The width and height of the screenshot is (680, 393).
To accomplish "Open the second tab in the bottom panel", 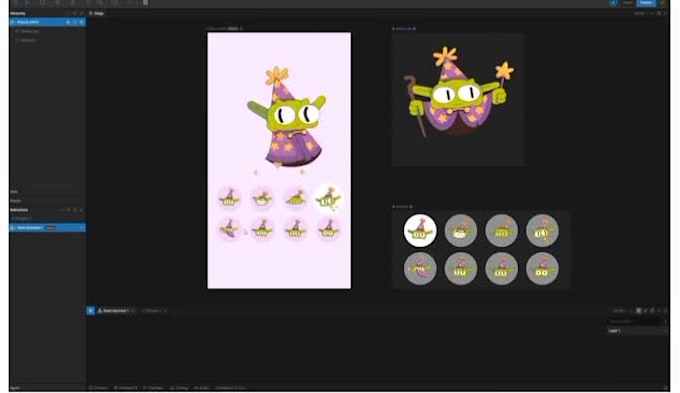I will click(153, 311).
